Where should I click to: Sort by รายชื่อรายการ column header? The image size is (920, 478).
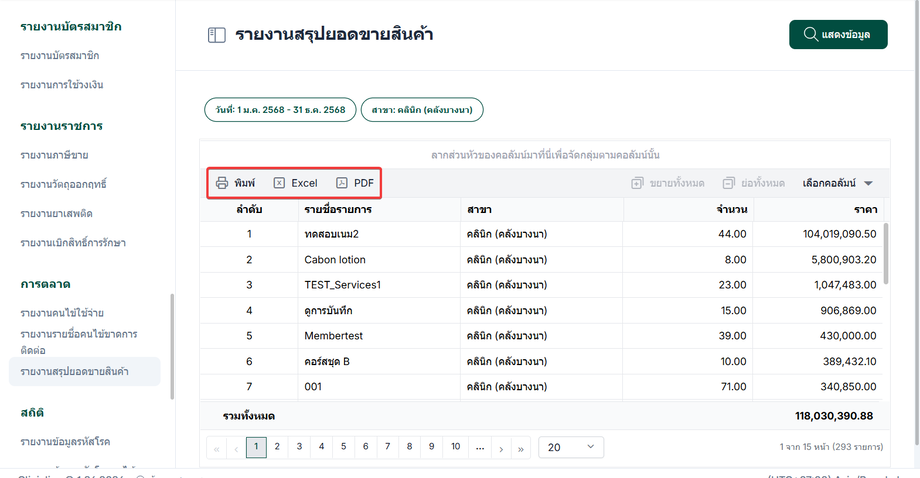380,209
